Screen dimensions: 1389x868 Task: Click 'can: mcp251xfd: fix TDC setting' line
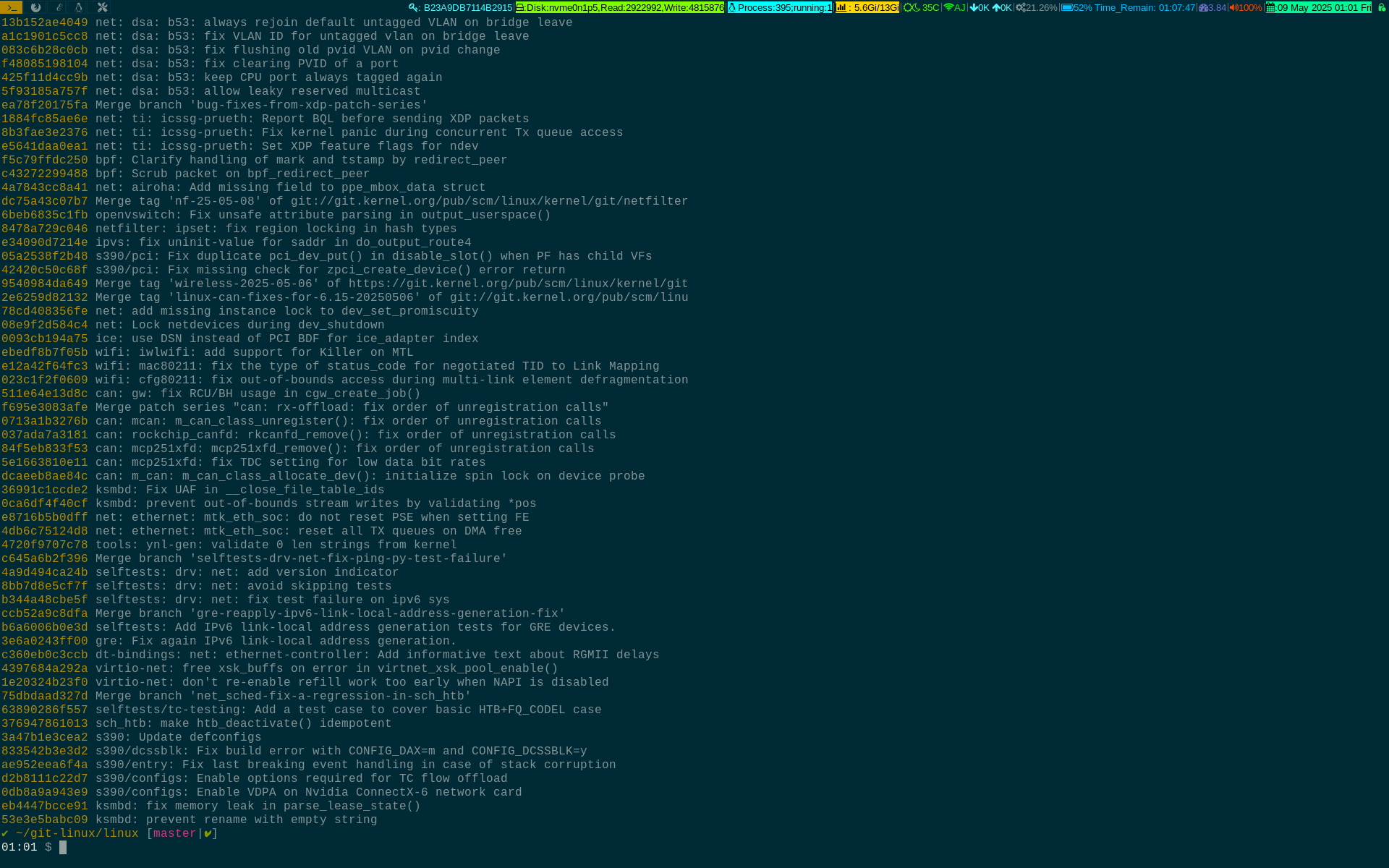[x=243, y=462]
